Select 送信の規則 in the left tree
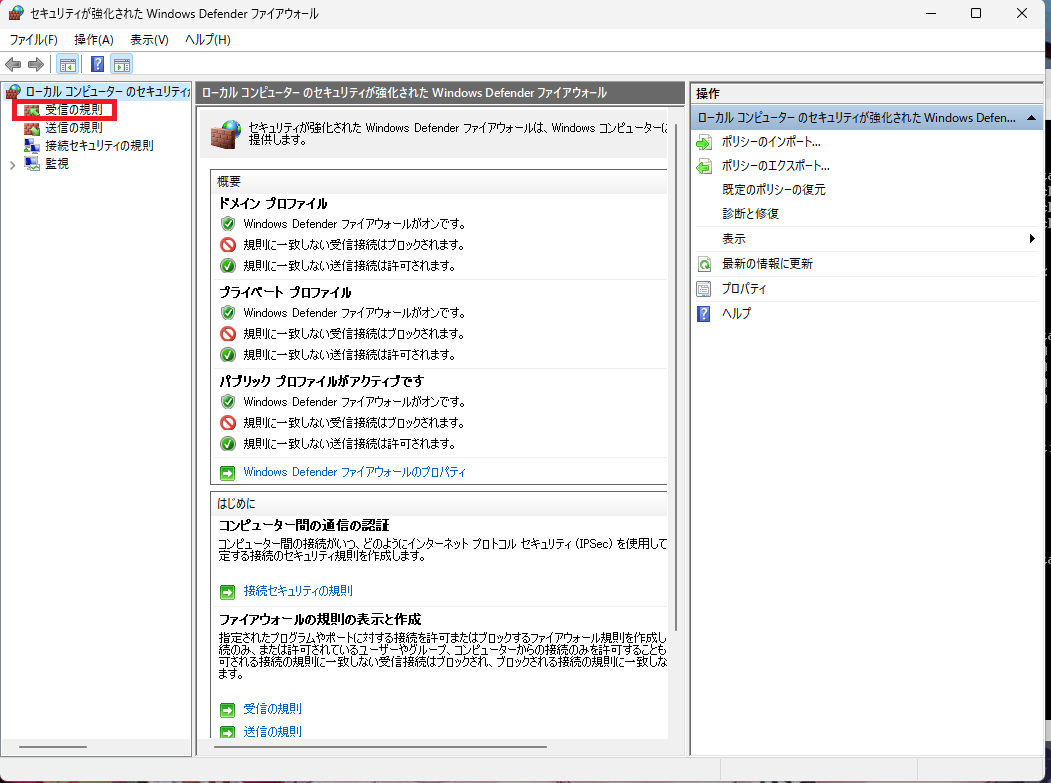The height and width of the screenshot is (783, 1051). pos(74,128)
